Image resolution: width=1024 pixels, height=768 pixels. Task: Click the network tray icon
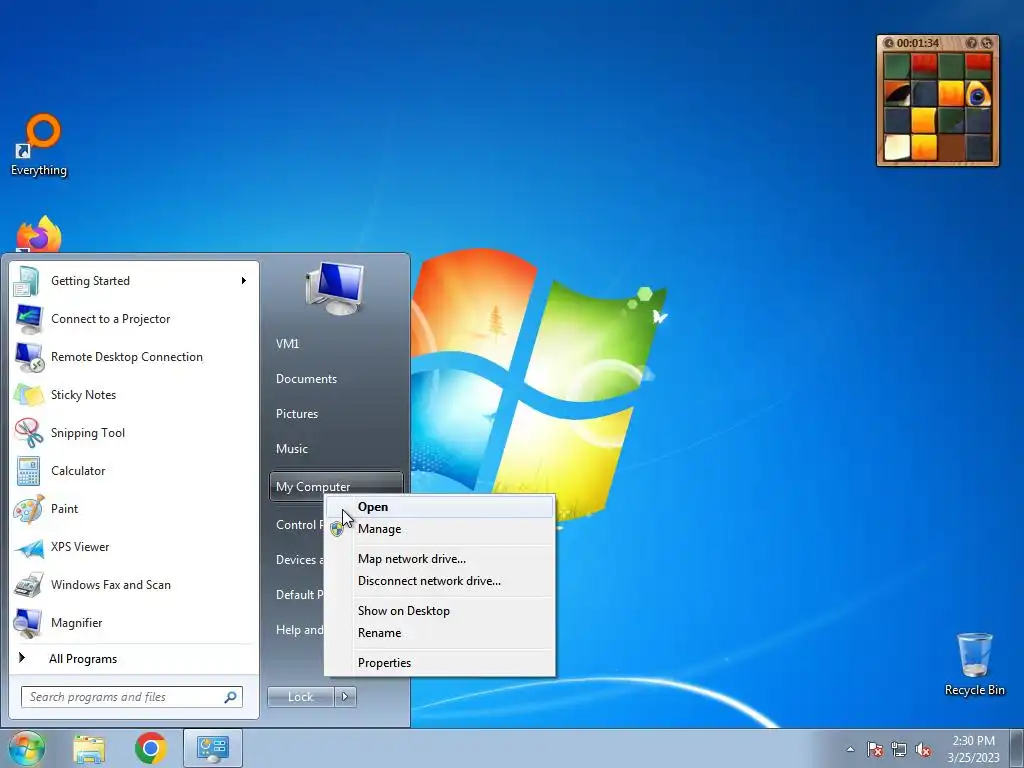(x=899, y=749)
